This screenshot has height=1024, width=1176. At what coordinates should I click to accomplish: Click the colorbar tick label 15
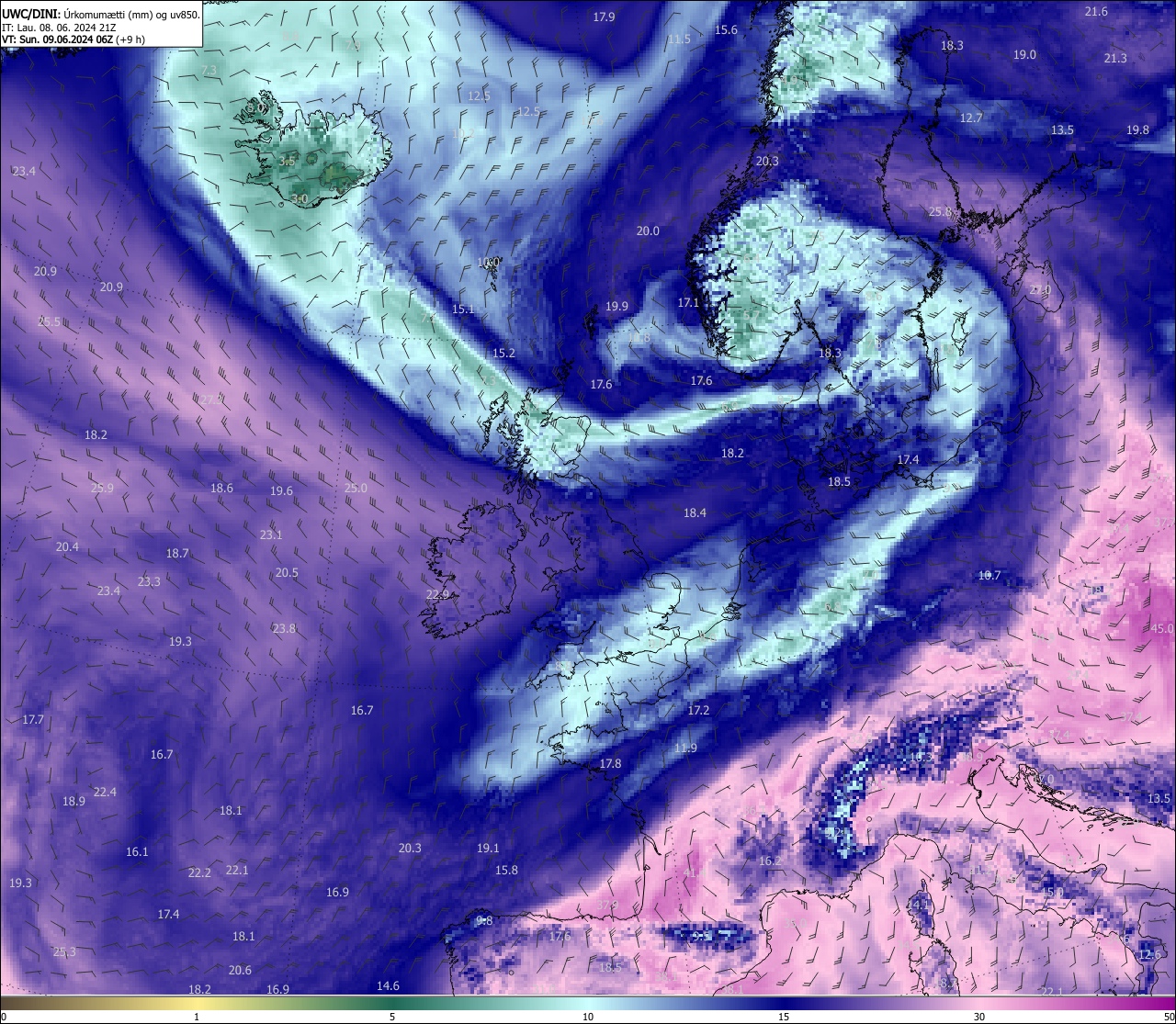pos(784,1017)
